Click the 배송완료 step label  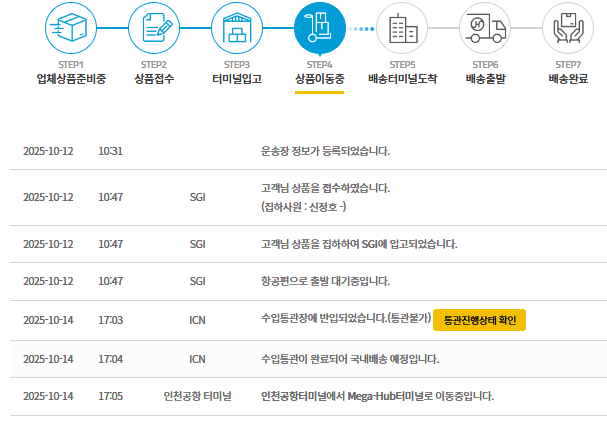571,78
